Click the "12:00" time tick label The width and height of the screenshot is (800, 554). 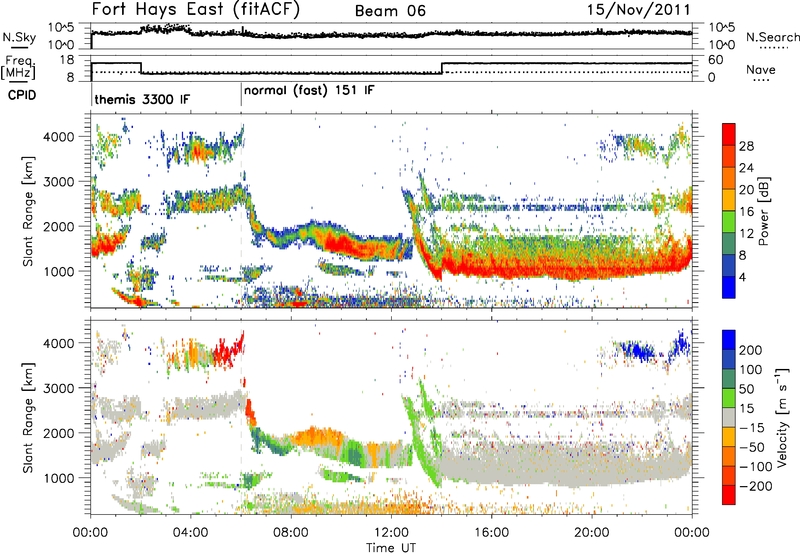pyautogui.click(x=391, y=533)
